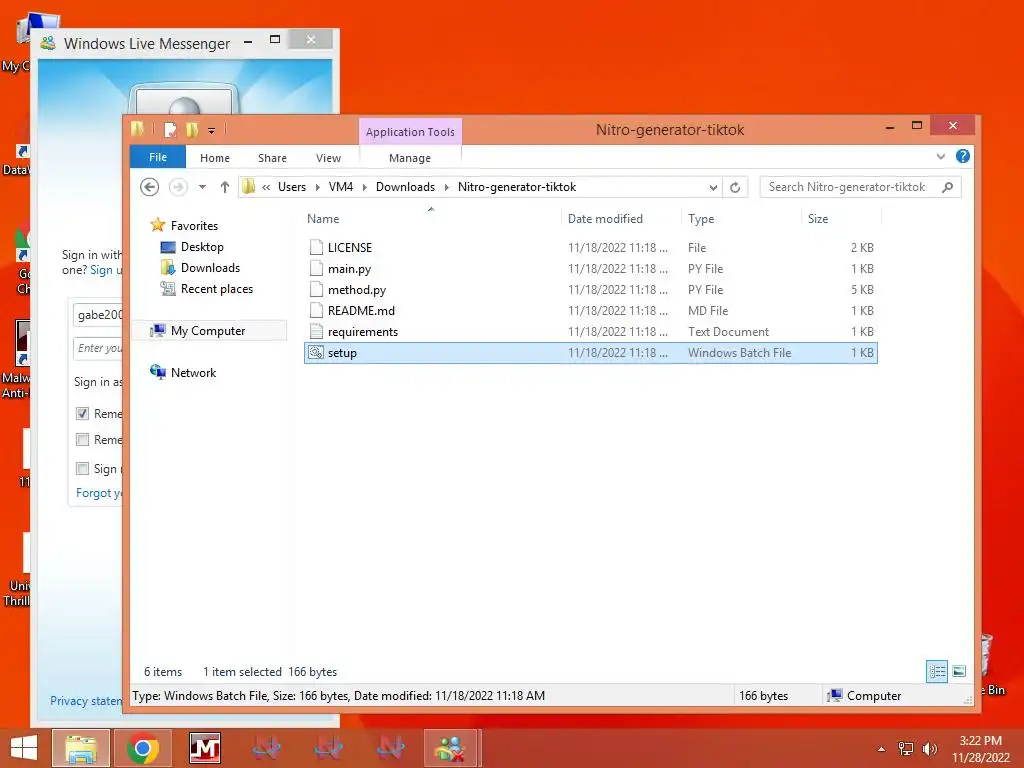Sort files by Name column header
This screenshot has height=768, width=1024.
[431, 219]
